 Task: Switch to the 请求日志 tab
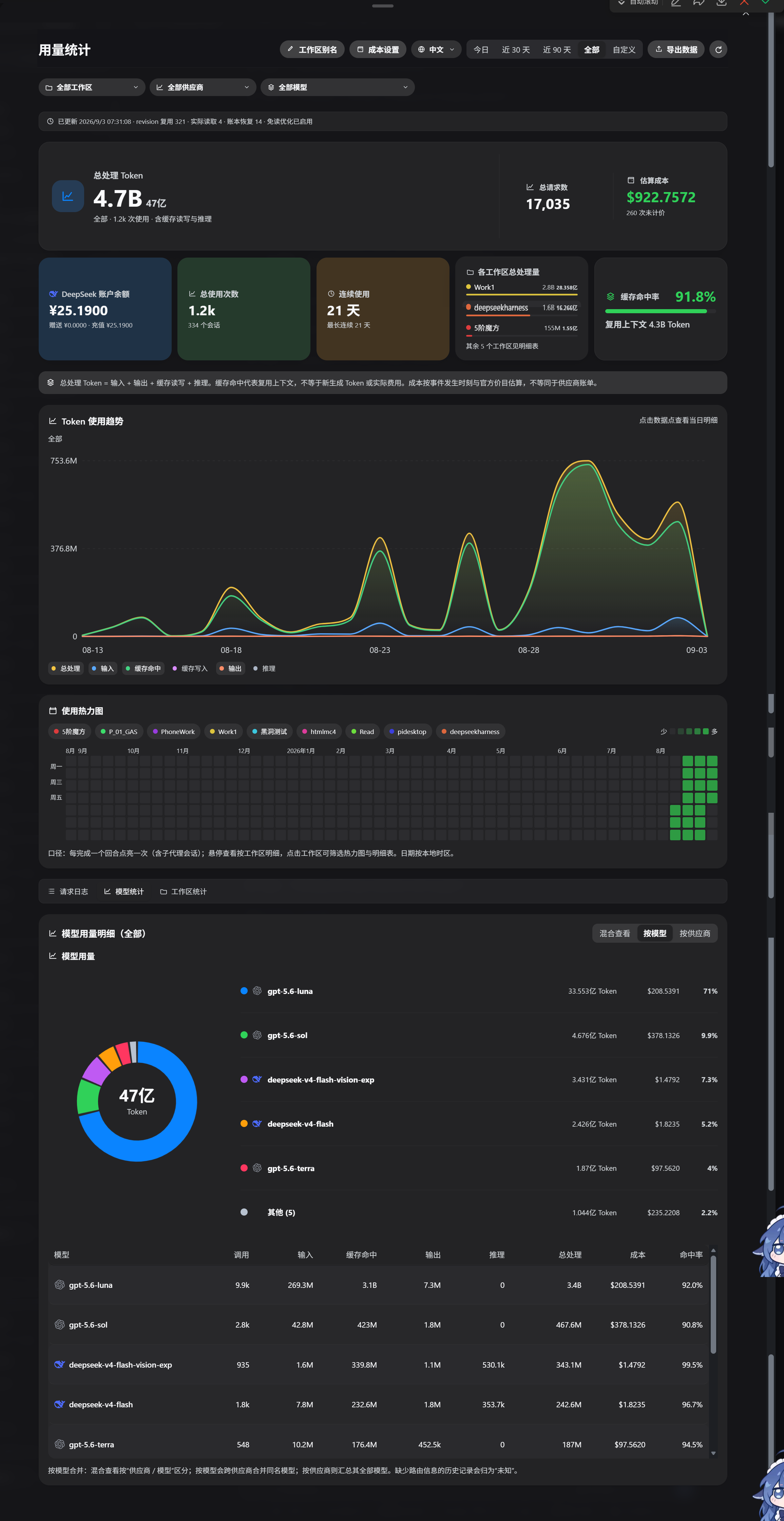[x=68, y=891]
